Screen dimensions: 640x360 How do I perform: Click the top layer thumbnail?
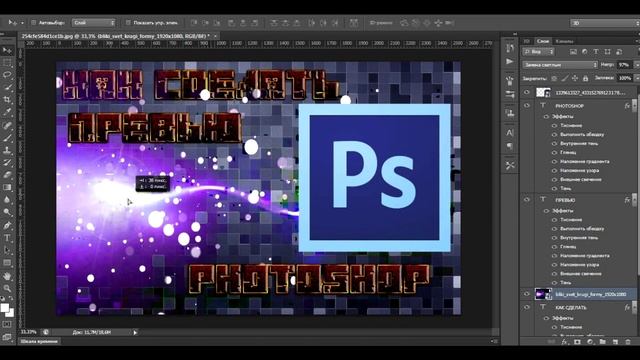(543, 93)
